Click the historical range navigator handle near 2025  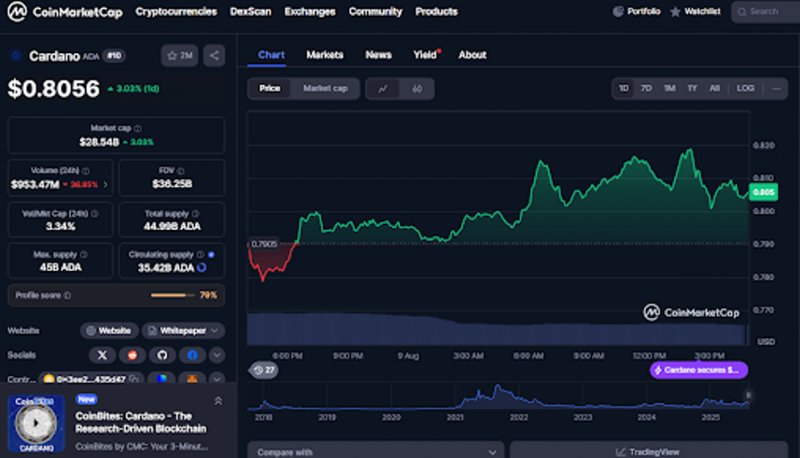[x=748, y=396]
